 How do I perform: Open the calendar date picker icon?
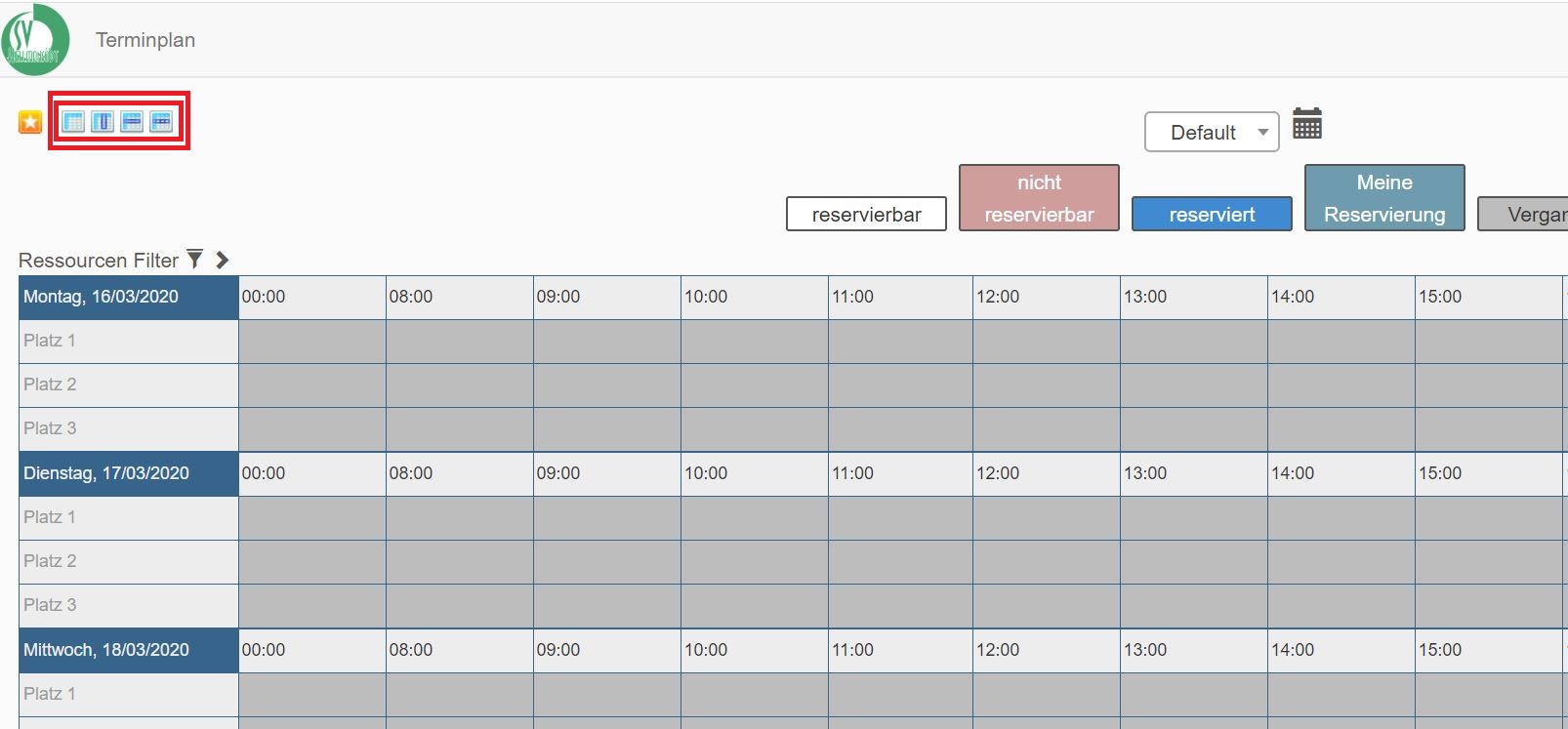1306,124
